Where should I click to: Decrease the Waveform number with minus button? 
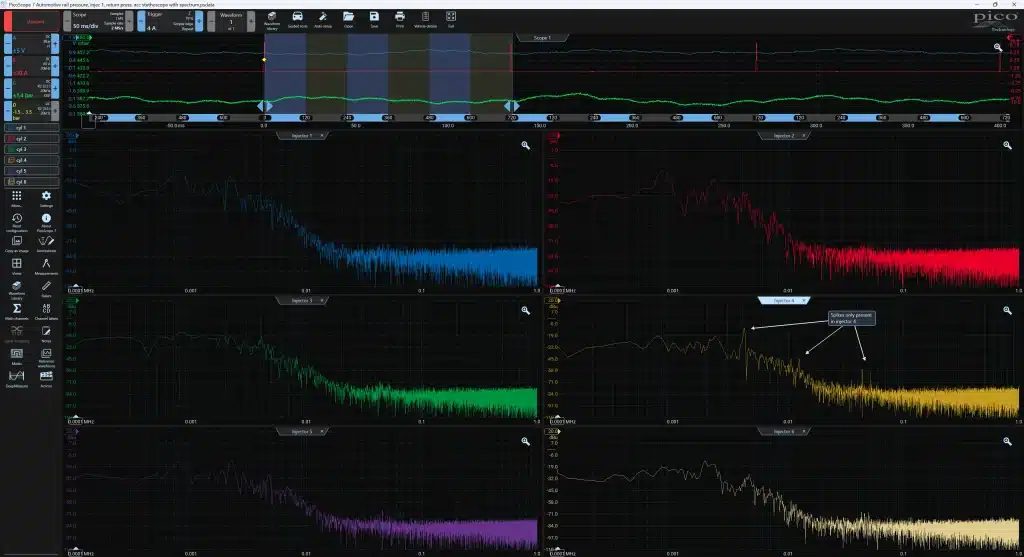pos(211,21)
